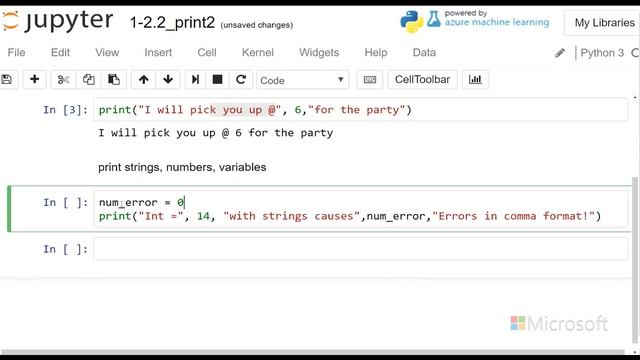Cut selected cell with scissors icon
This screenshot has width=640, height=360.
(63, 79)
